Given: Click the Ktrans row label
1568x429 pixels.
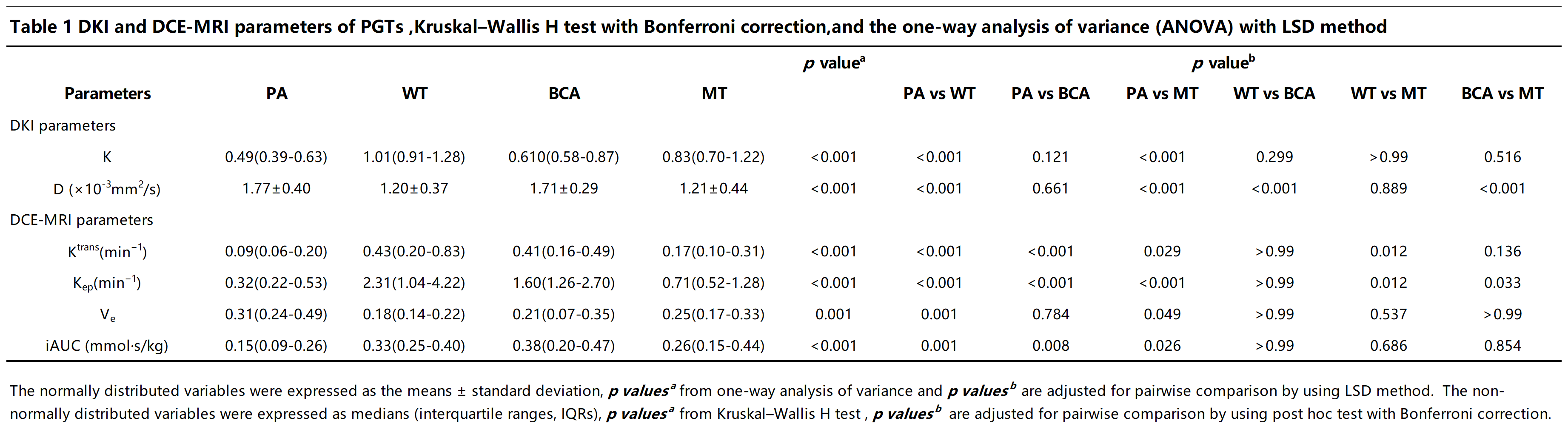Looking at the screenshot, I should click(107, 251).
